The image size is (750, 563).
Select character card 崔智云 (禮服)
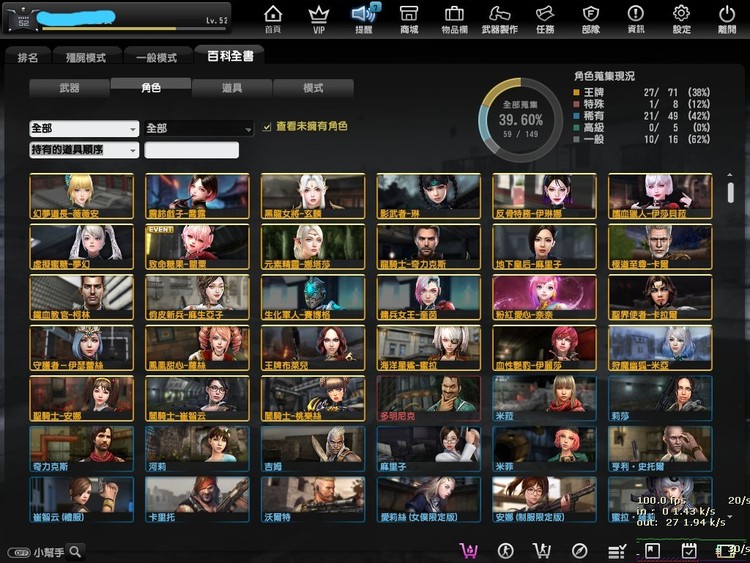point(82,500)
